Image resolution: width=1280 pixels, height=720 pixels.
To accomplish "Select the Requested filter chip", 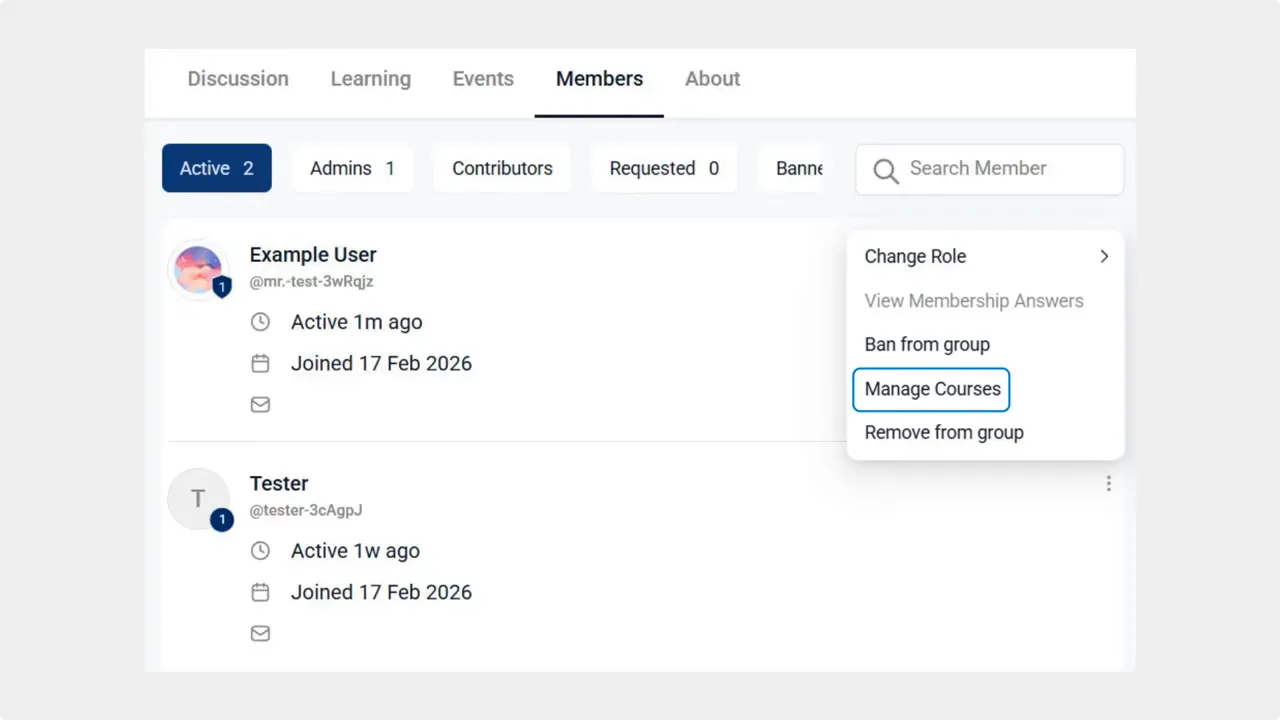I will coord(664,168).
